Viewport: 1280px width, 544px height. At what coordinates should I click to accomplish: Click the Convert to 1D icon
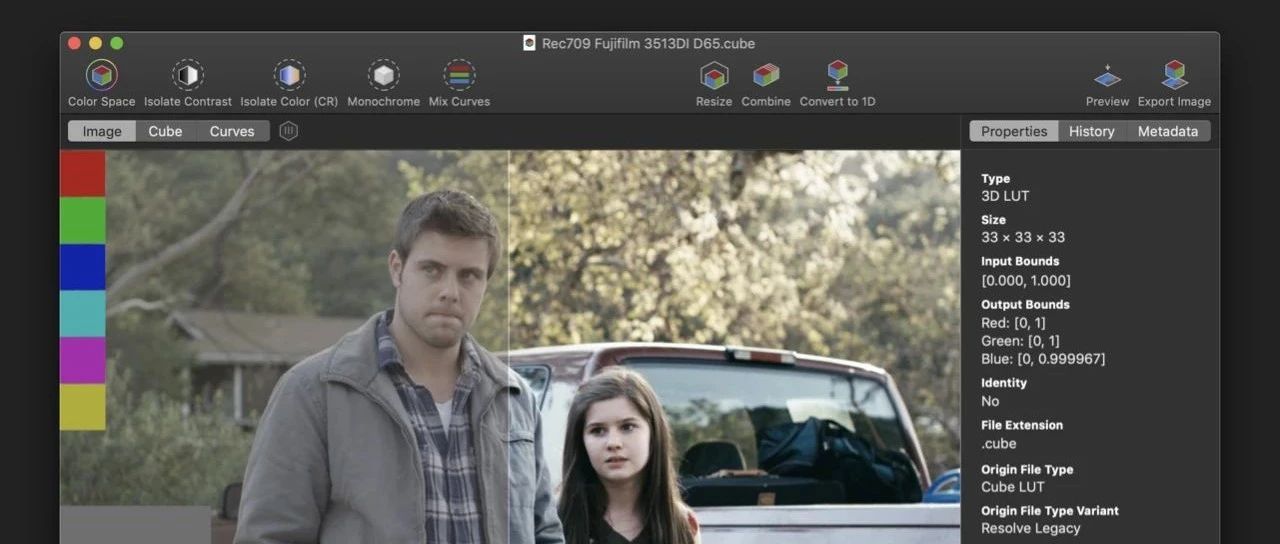tap(838, 76)
